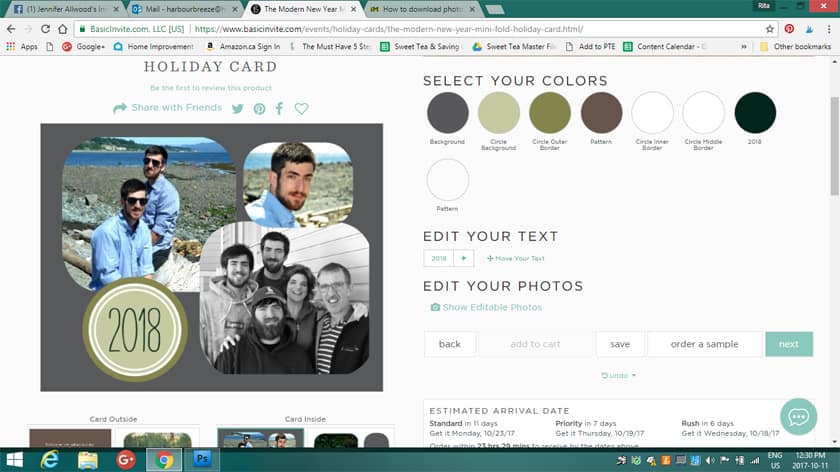Image resolution: width=840 pixels, height=472 pixels.
Task: Open Content Calendar bookmark
Action: point(665,47)
